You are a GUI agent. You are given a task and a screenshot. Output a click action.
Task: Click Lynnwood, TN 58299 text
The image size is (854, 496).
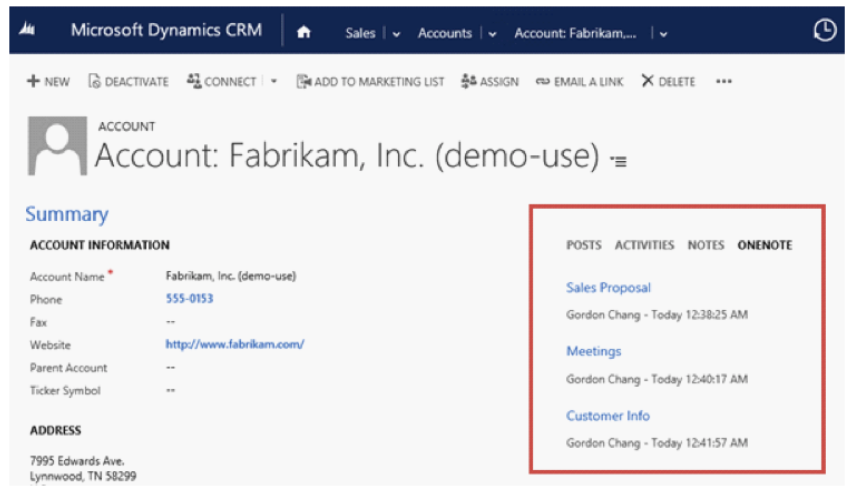point(83,476)
